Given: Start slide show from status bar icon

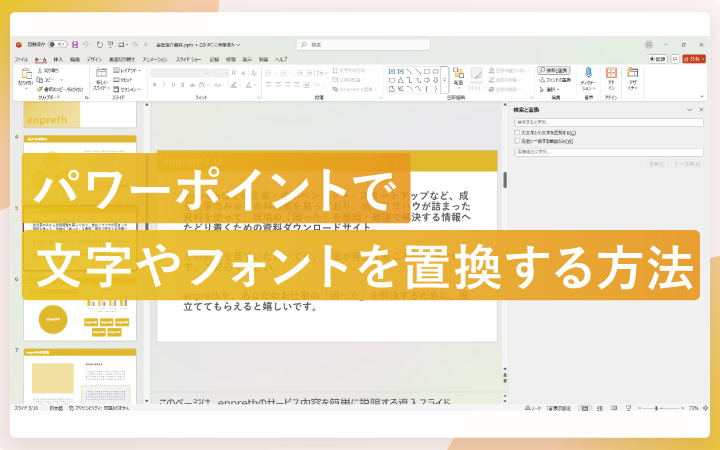Looking at the screenshot, I should (x=629, y=408).
